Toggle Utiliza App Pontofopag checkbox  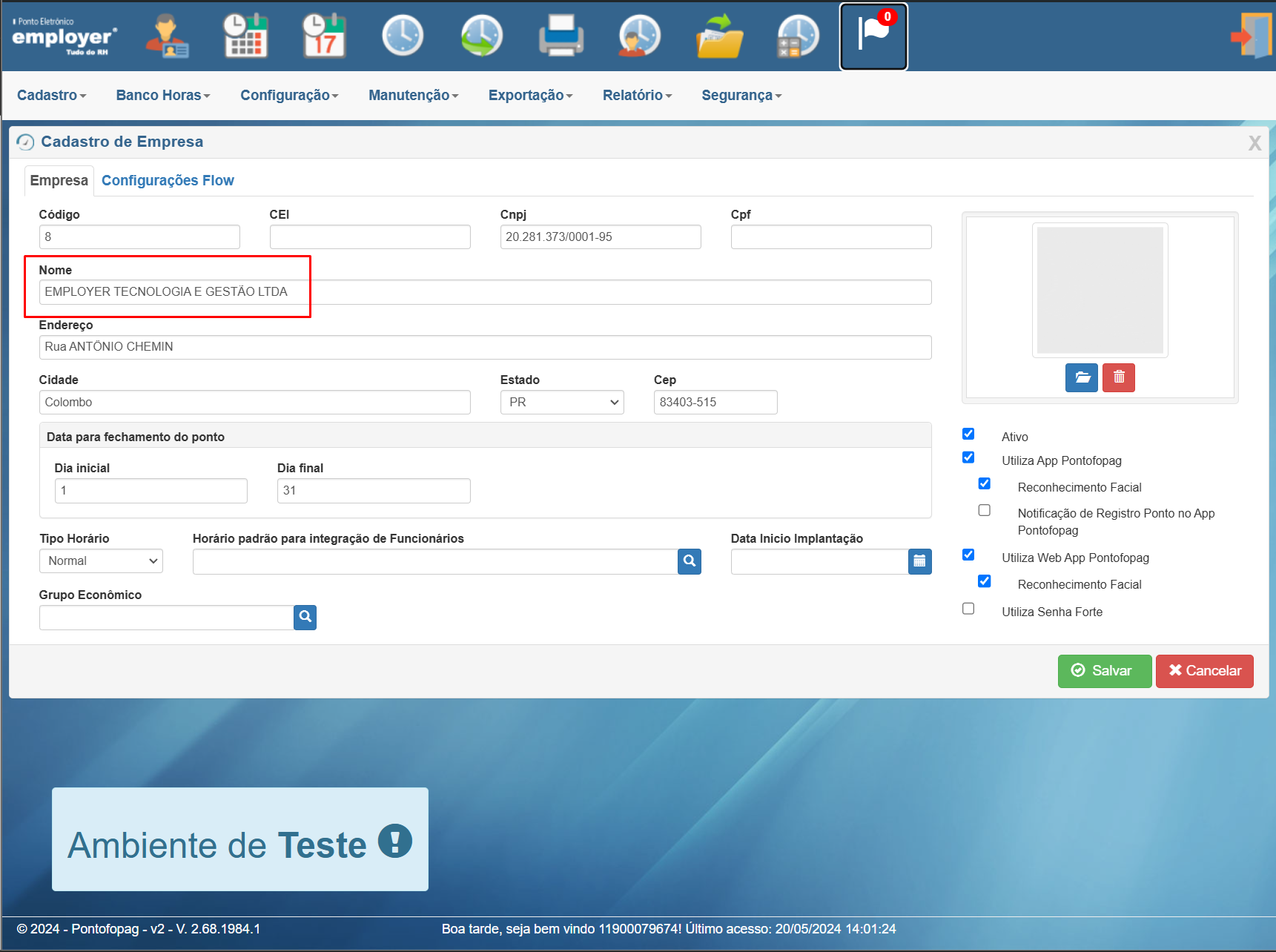pyautogui.click(x=968, y=457)
